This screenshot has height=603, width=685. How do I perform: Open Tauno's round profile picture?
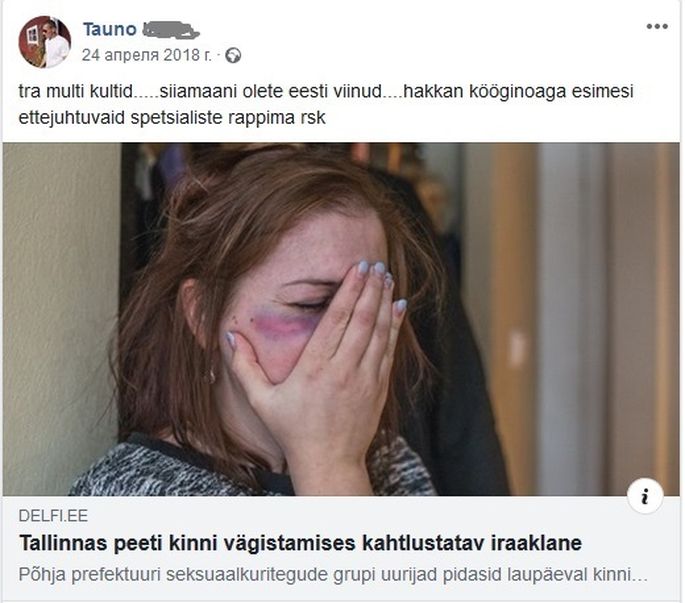44,42
